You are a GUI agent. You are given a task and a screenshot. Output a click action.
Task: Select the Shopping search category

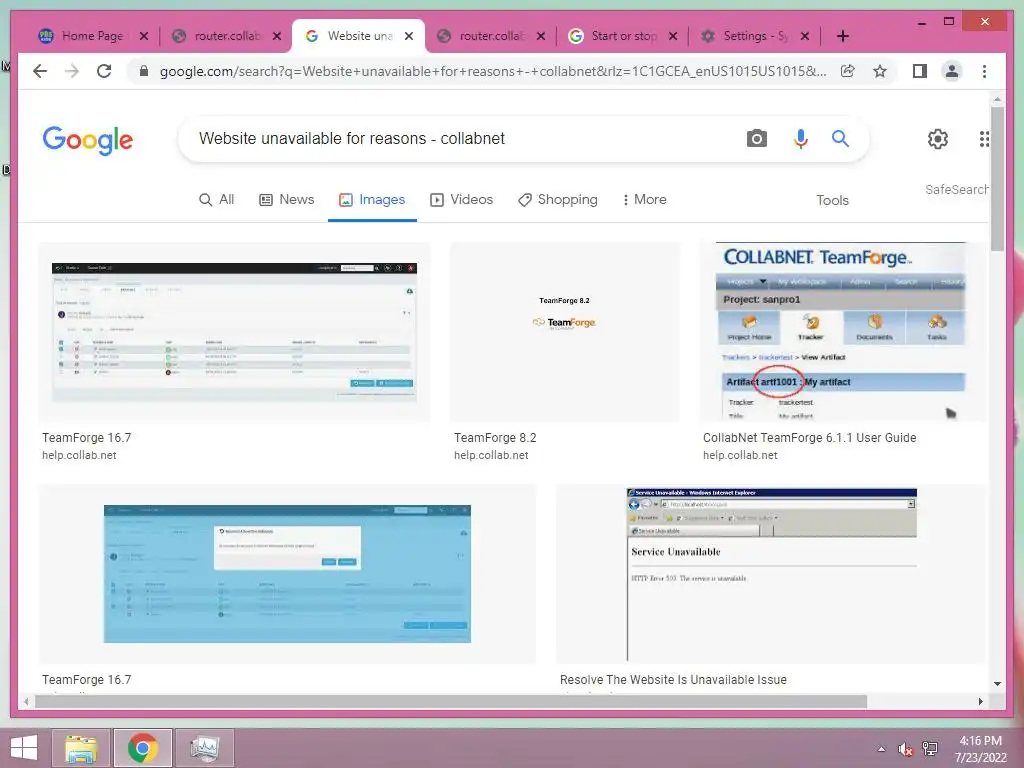[558, 200]
